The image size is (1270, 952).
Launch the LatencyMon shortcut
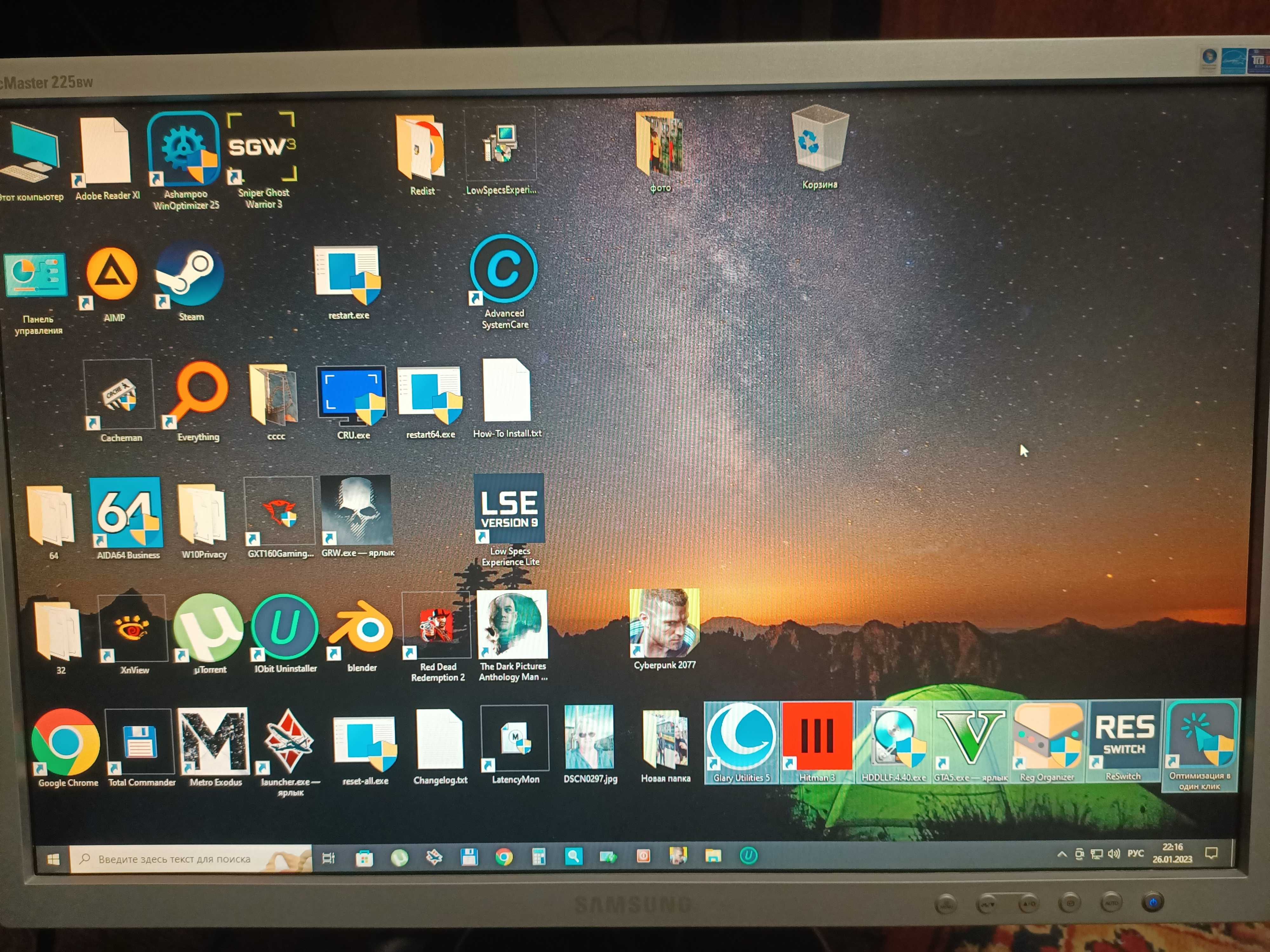pyautogui.click(x=515, y=745)
